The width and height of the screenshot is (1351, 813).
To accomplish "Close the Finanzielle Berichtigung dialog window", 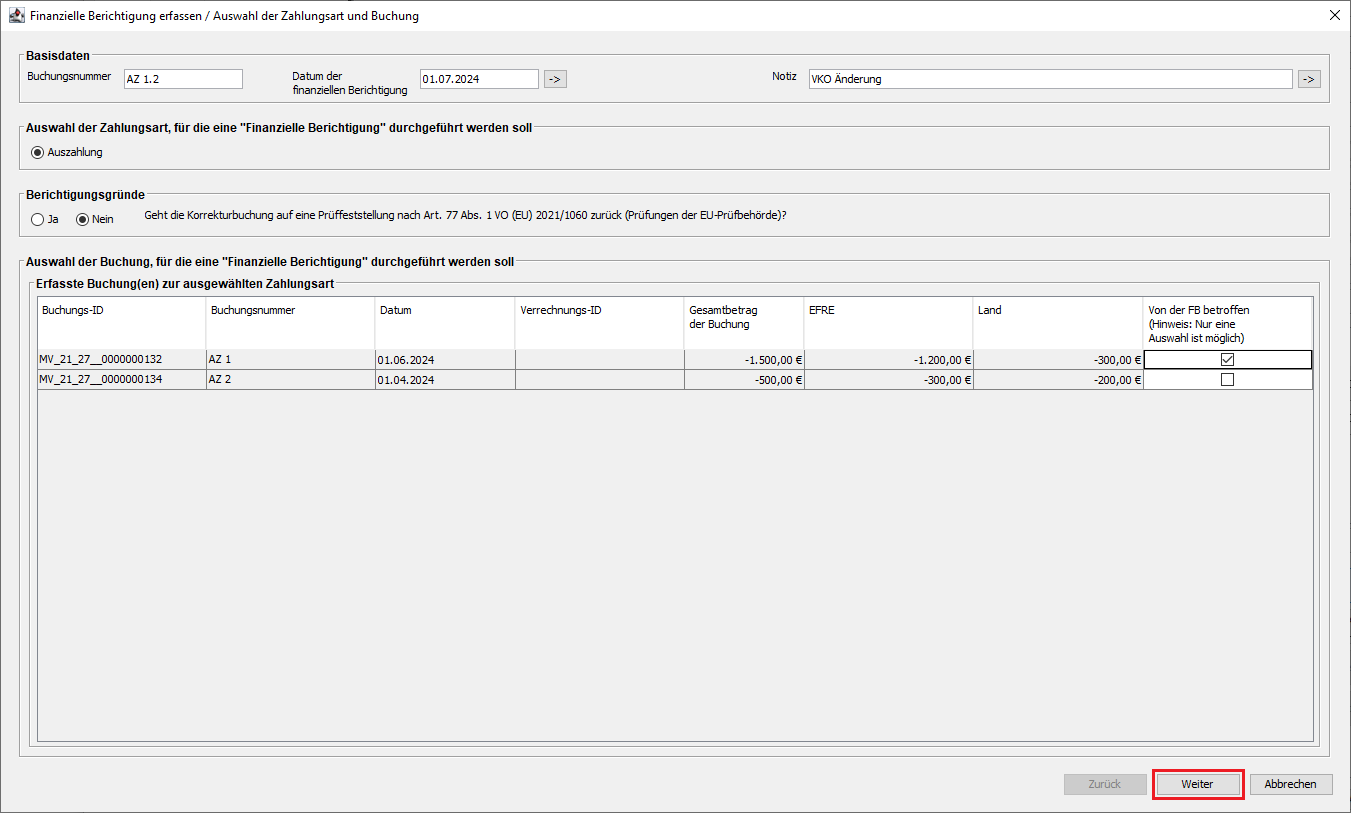I will click(x=1334, y=16).
